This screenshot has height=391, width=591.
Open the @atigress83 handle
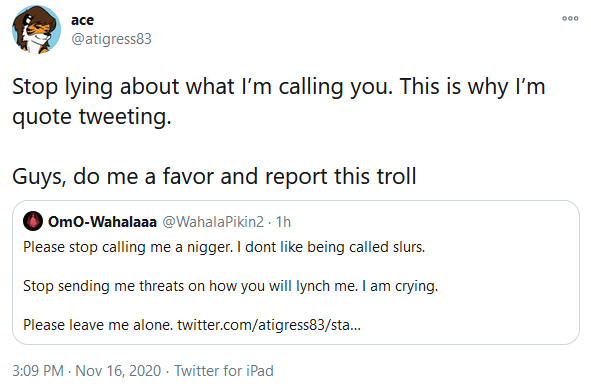tap(111, 39)
